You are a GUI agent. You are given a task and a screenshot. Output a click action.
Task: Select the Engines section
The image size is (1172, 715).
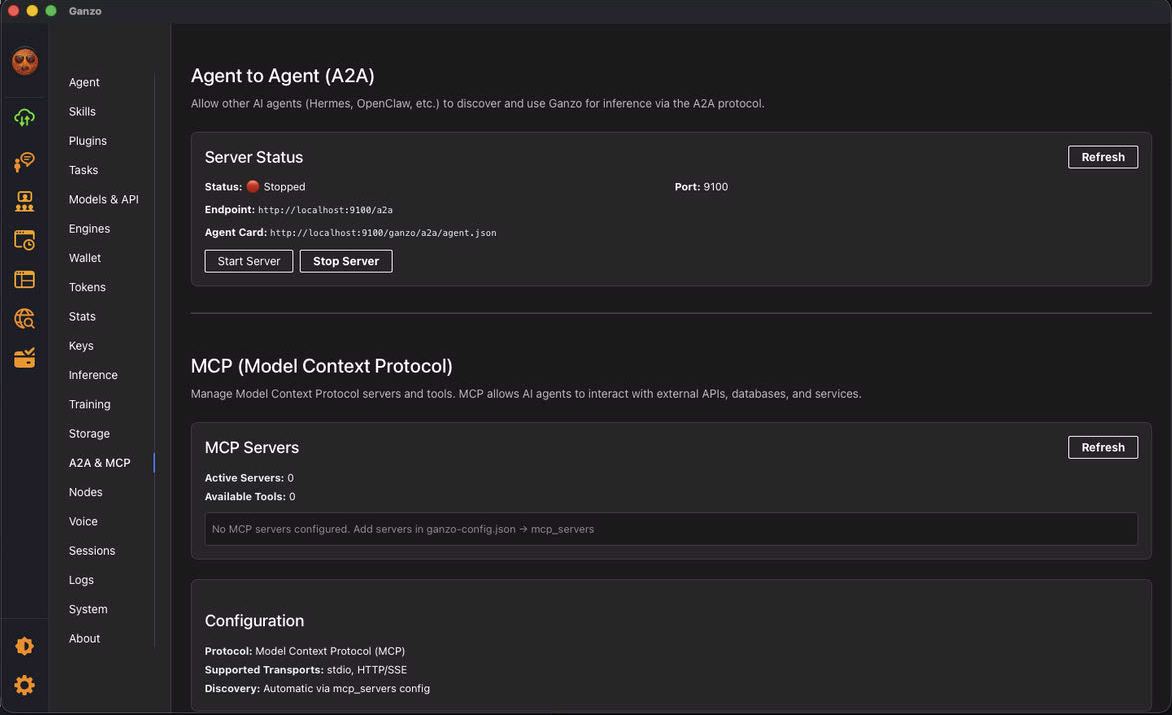89,229
